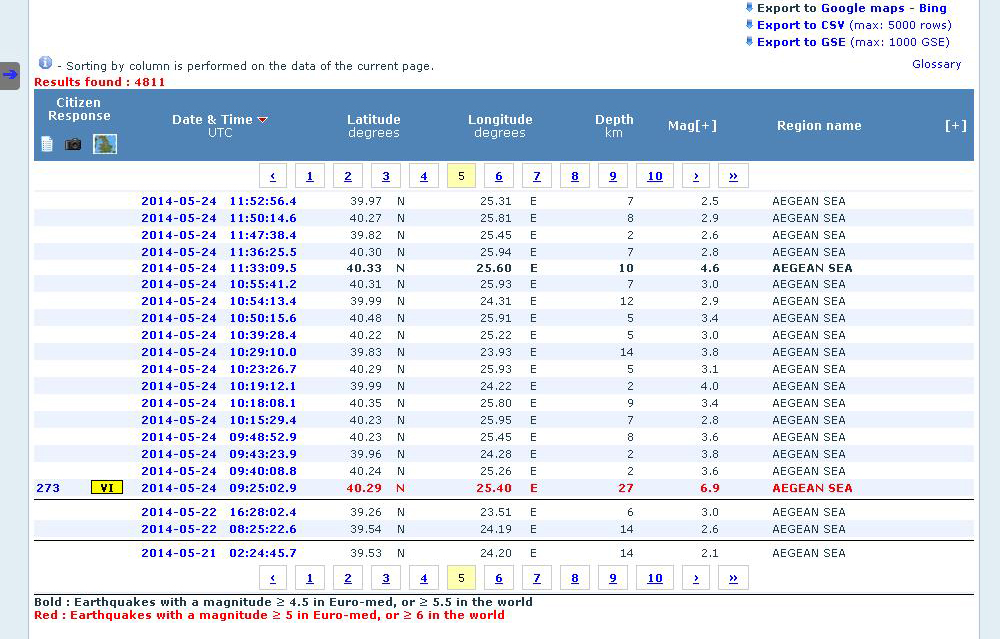Go to next page using top › button
Screen dimensions: 1000x639
(x=695, y=176)
